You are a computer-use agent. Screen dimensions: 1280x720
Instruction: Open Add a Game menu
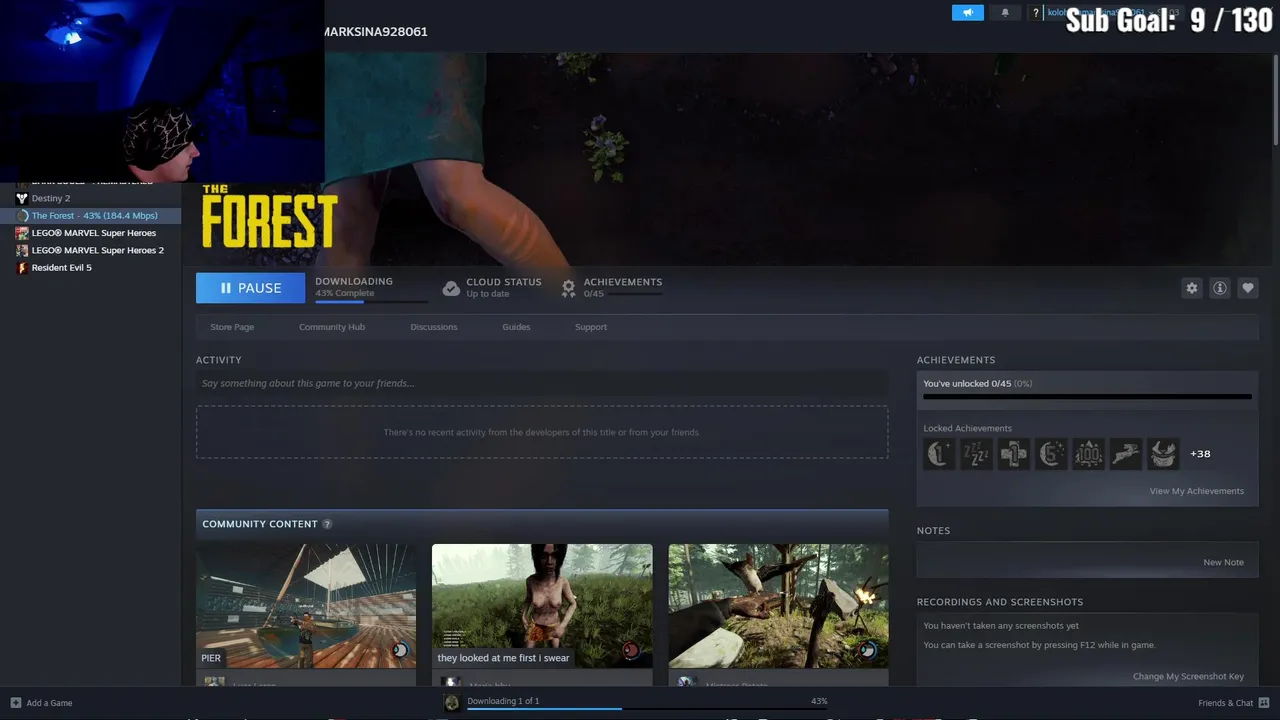coord(41,703)
